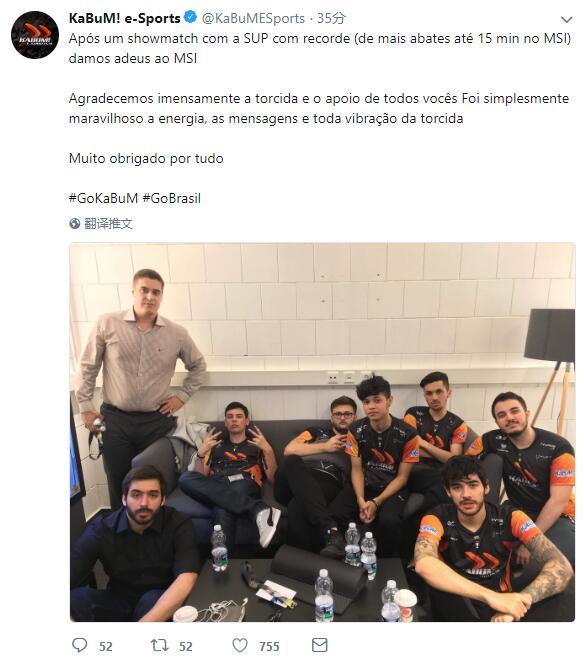Click the like count 755
The width and height of the screenshot is (584, 660).
click(269, 647)
